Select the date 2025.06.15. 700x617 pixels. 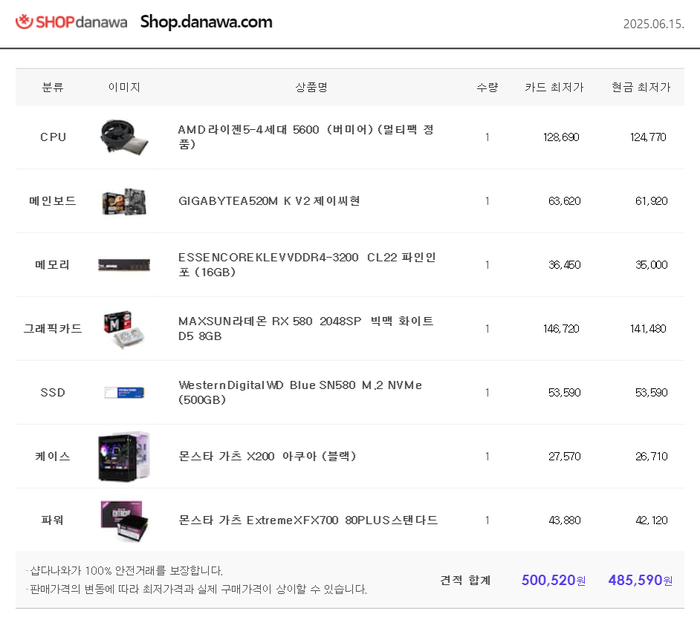click(654, 24)
